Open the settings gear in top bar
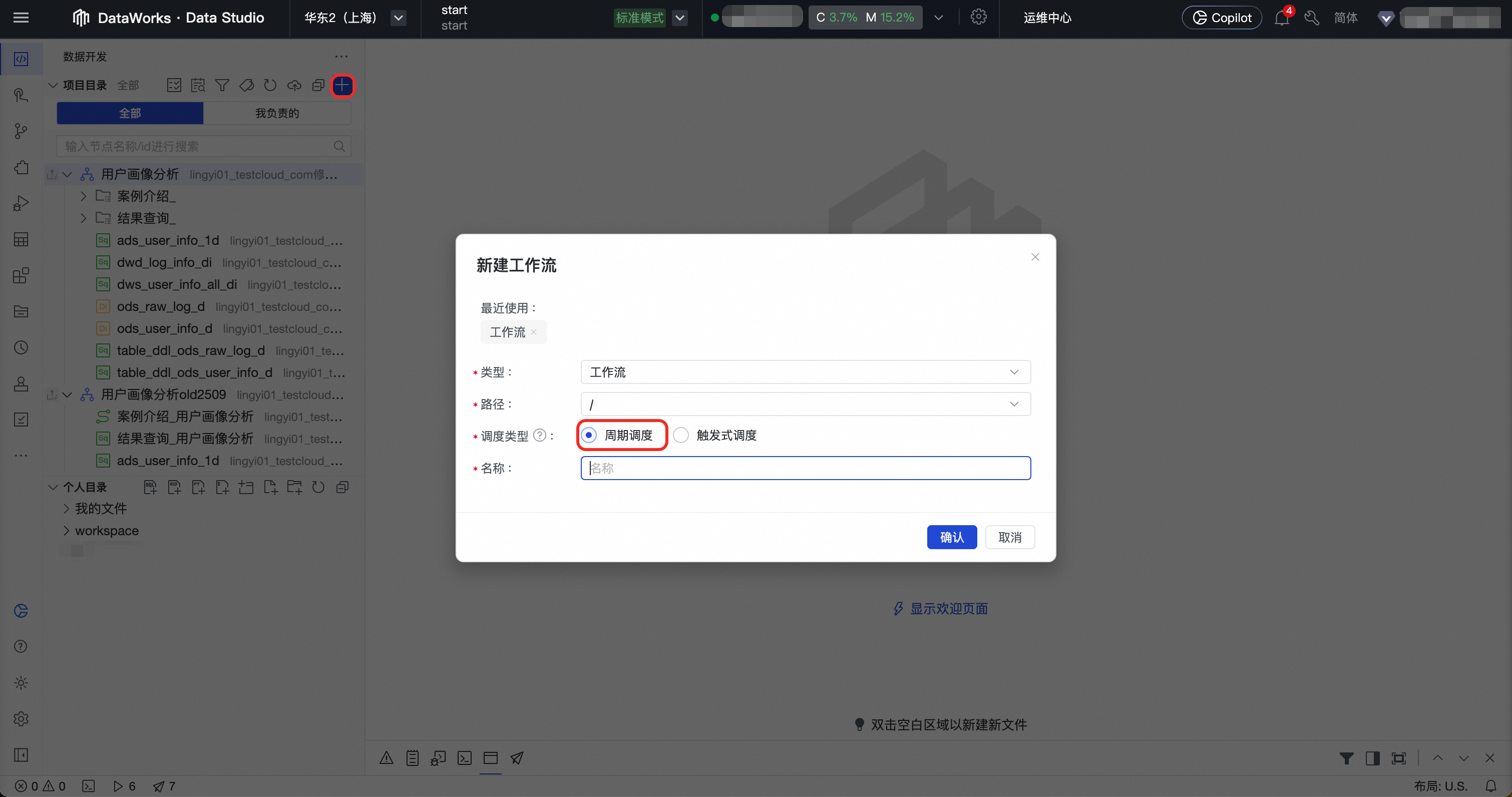Viewport: 1512px width, 797px height. [x=978, y=17]
